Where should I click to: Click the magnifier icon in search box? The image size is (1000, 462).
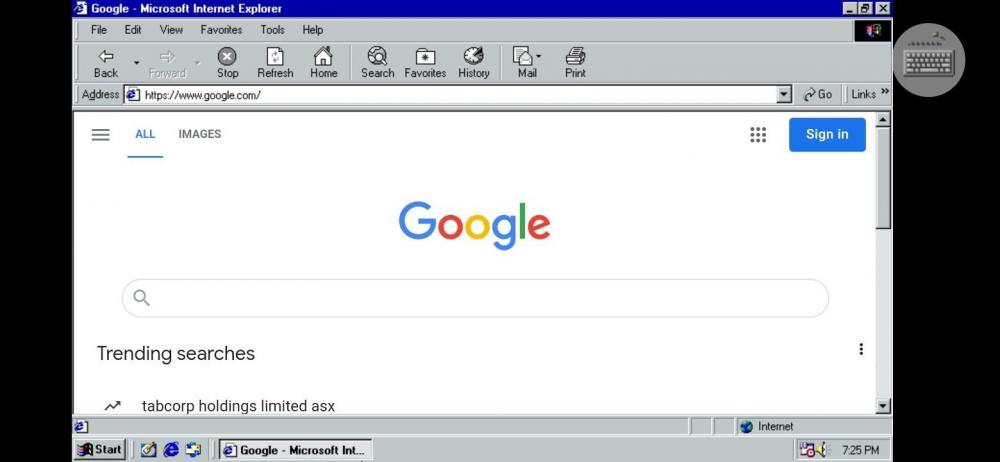[x=142, y=298]
